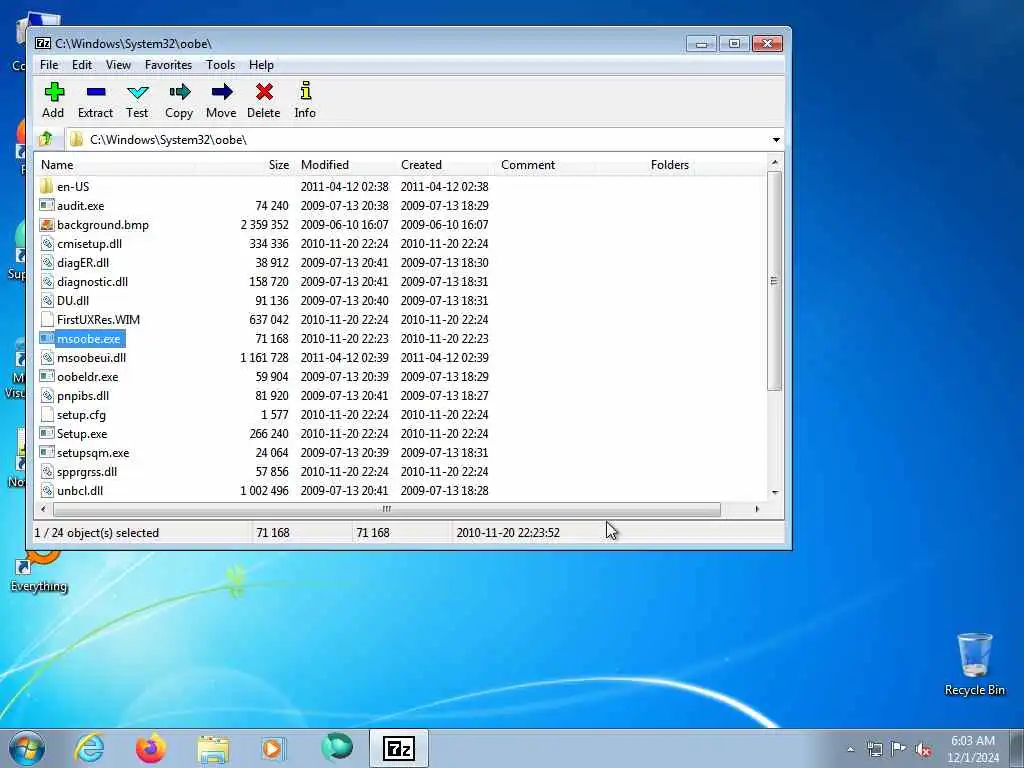This screenshot has height=768, width=1024.
Task: Click the scroll right arrow of file list
Action: click(x=757, y=509)
